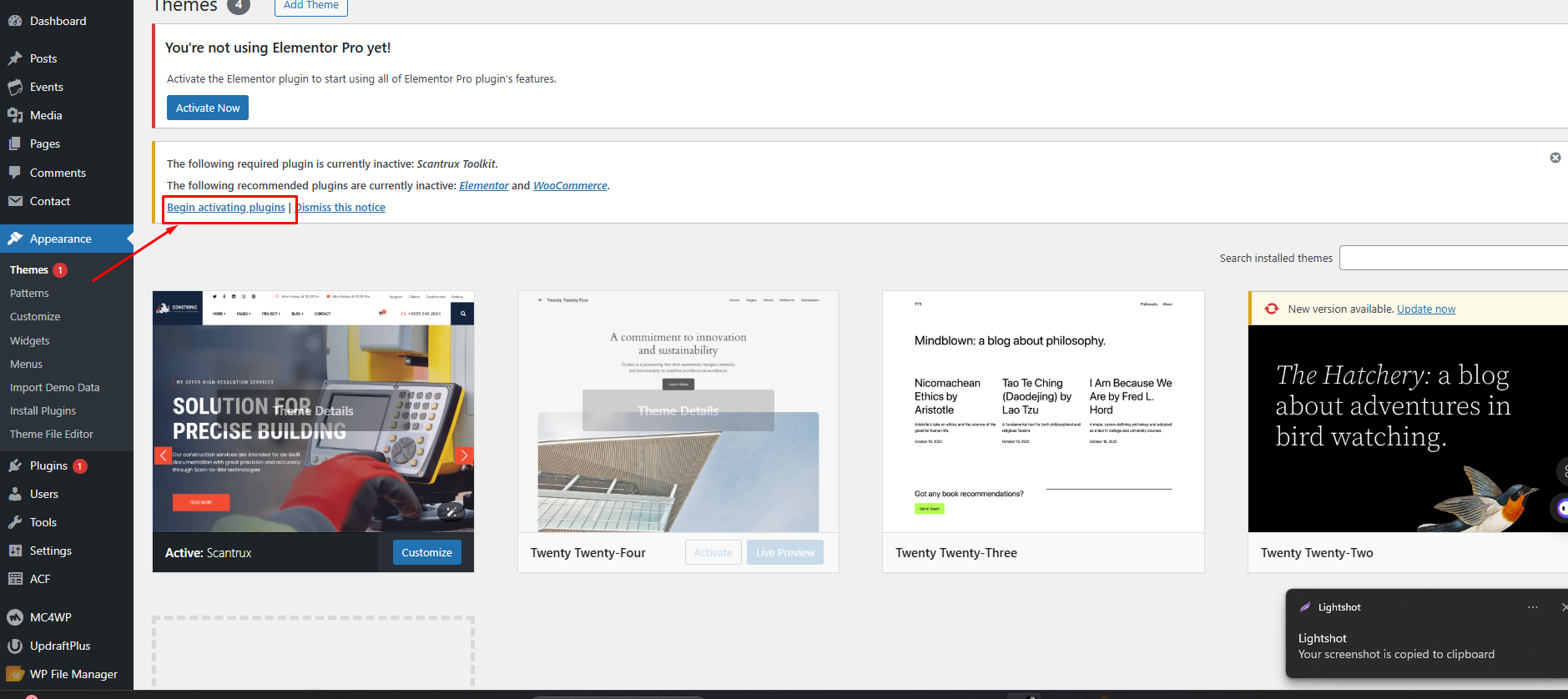The height and width of the screenshot is (699, 1568).
Task: Click Update now link on Twenty Twenty-Two
Action: [1426, 309]
